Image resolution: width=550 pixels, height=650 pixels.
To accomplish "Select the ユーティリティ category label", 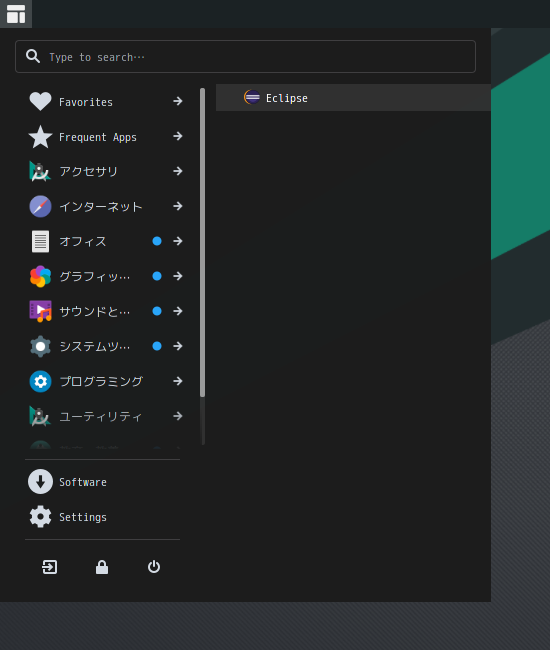I will (101, 416).
